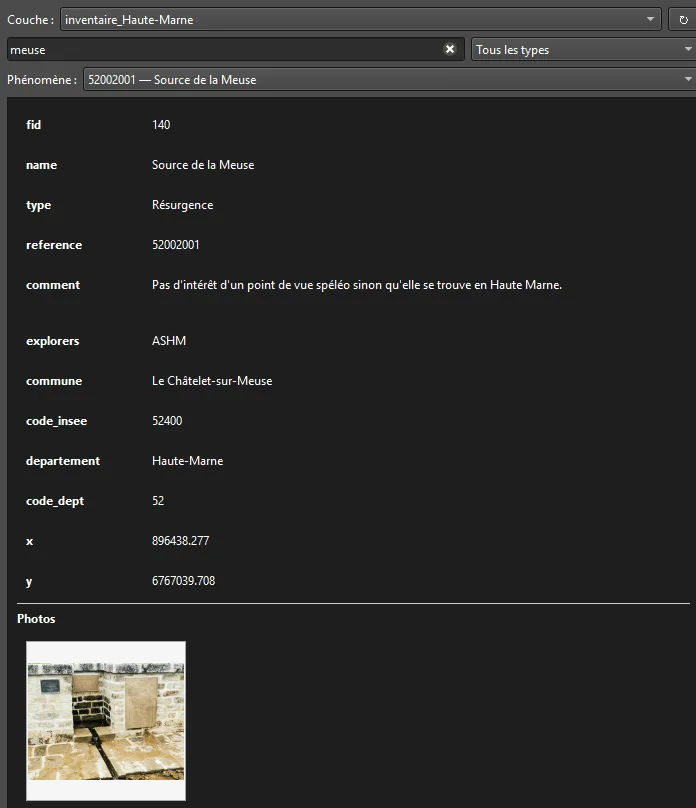This screenshot has height=808, width=696.
Task: Open the Tous les types dropdown
Action: (584, 49)
